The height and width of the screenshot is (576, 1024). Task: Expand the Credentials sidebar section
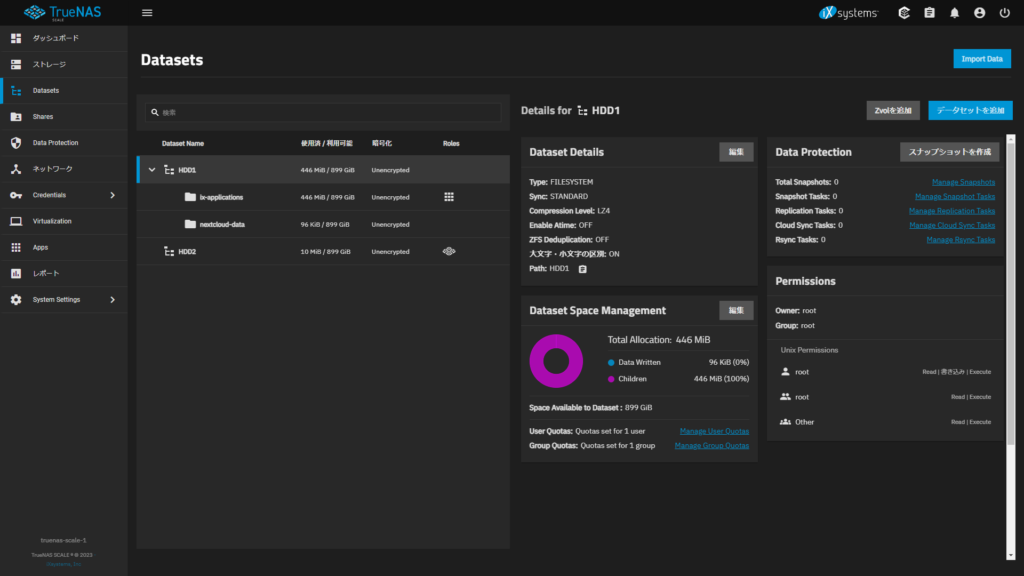[x=63, y=195]
